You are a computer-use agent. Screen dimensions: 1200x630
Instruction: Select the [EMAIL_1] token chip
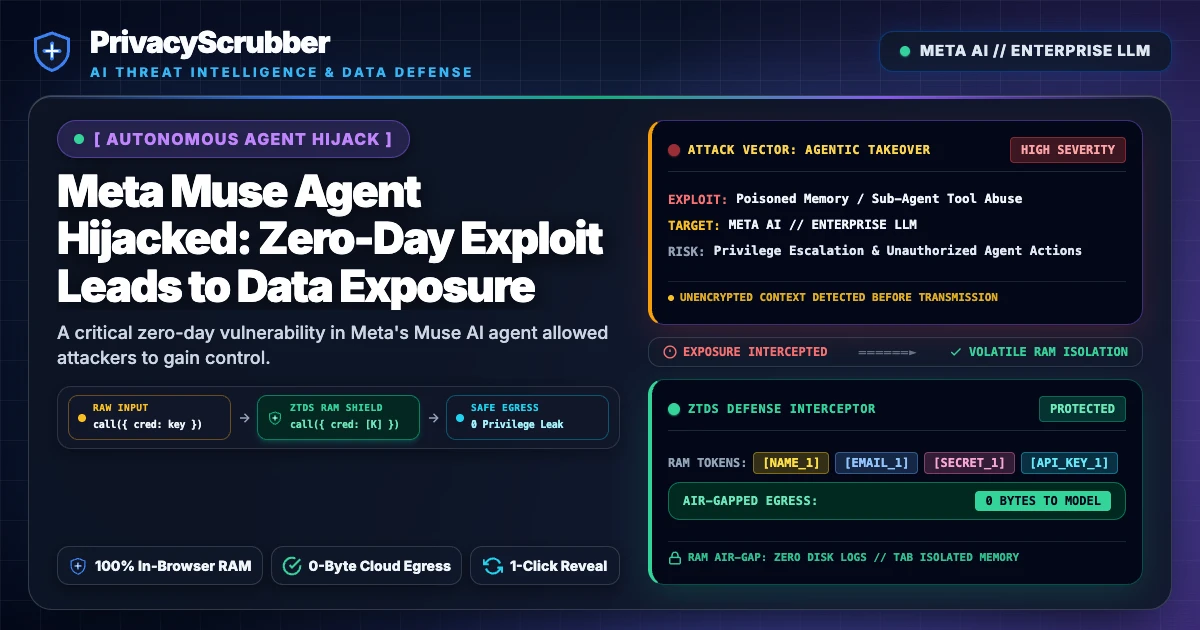coord(876,463)
